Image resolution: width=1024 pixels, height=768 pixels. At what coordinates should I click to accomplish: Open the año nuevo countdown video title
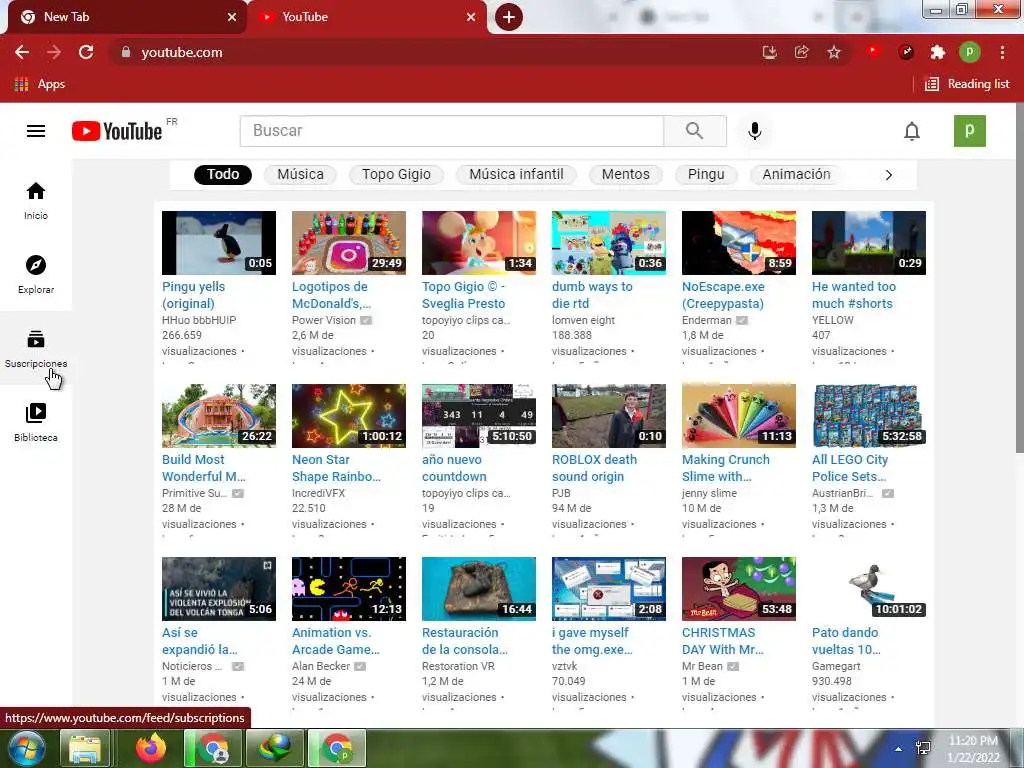[x=454, y=468]
